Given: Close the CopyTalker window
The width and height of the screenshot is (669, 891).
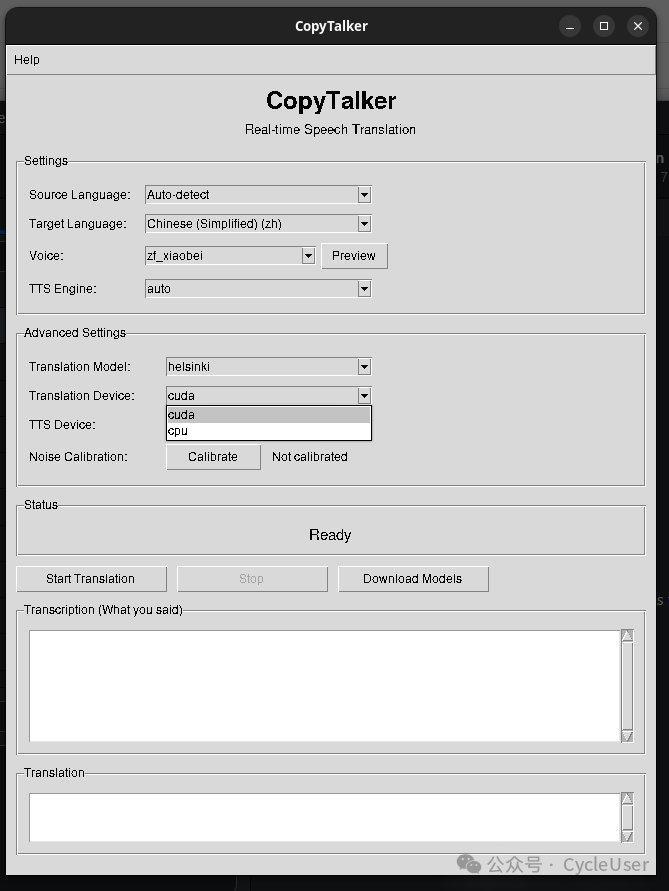Looking at the screenshot, I should click(x=638, y=26).
